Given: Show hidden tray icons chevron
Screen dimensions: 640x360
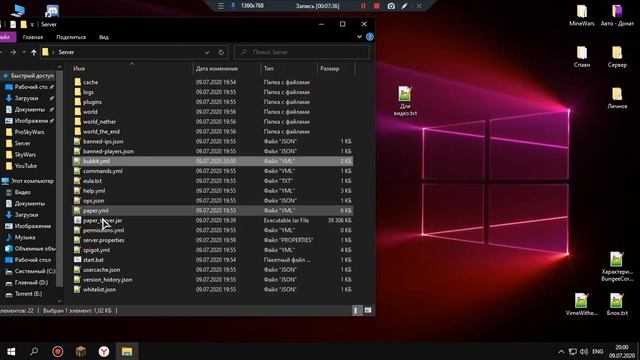Looking at the screenshot, I should pyautogui.click(x=561, y=351).
